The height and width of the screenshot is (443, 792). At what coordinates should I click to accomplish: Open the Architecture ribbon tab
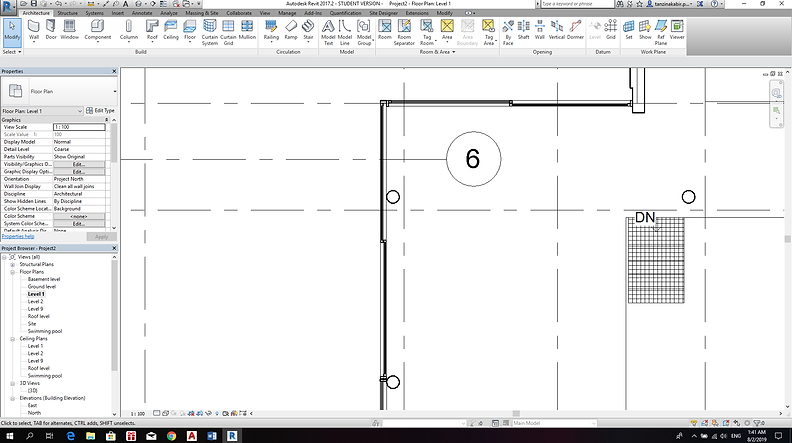[36, 13]
